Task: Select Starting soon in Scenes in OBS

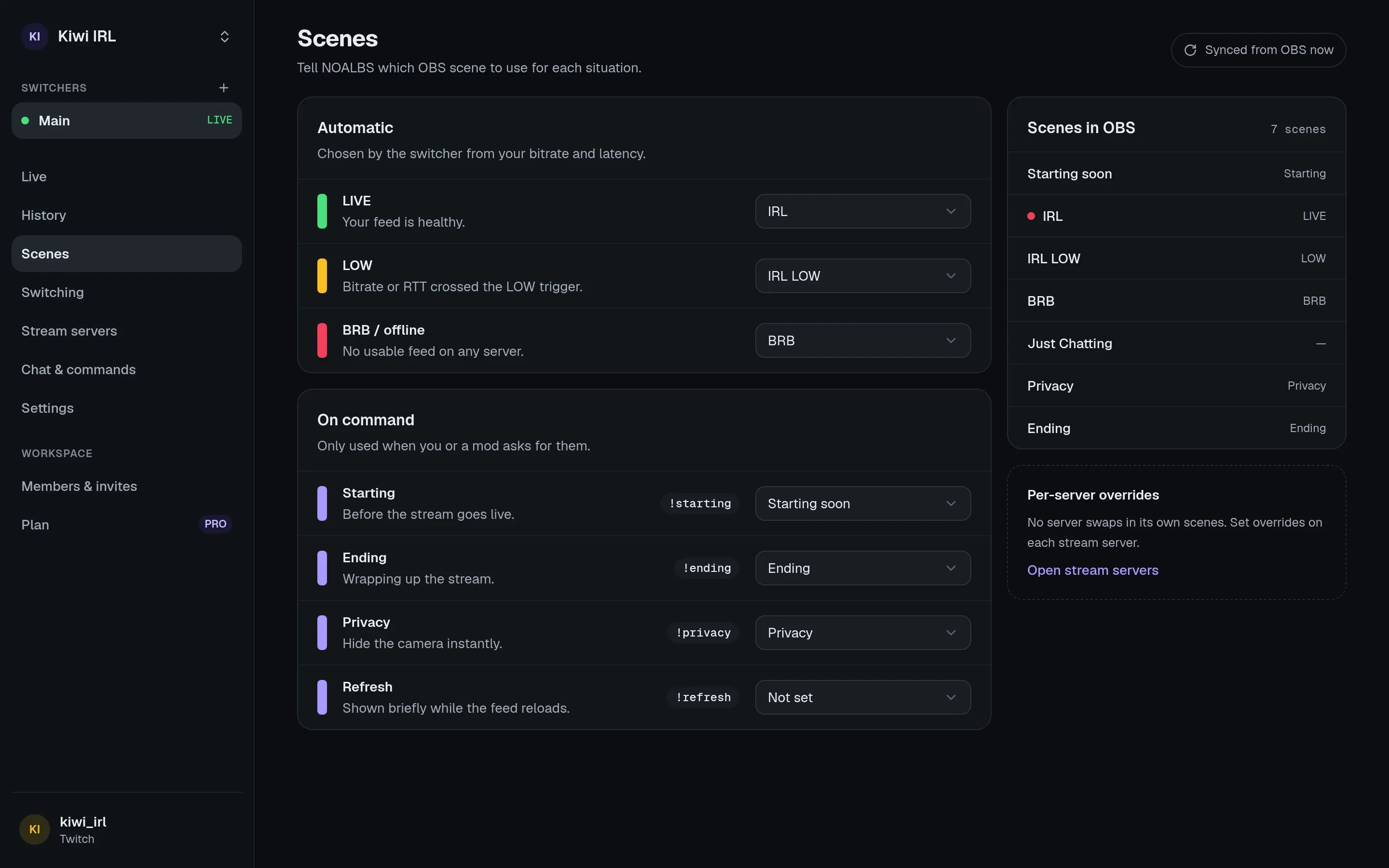Action: (1176, 174)
